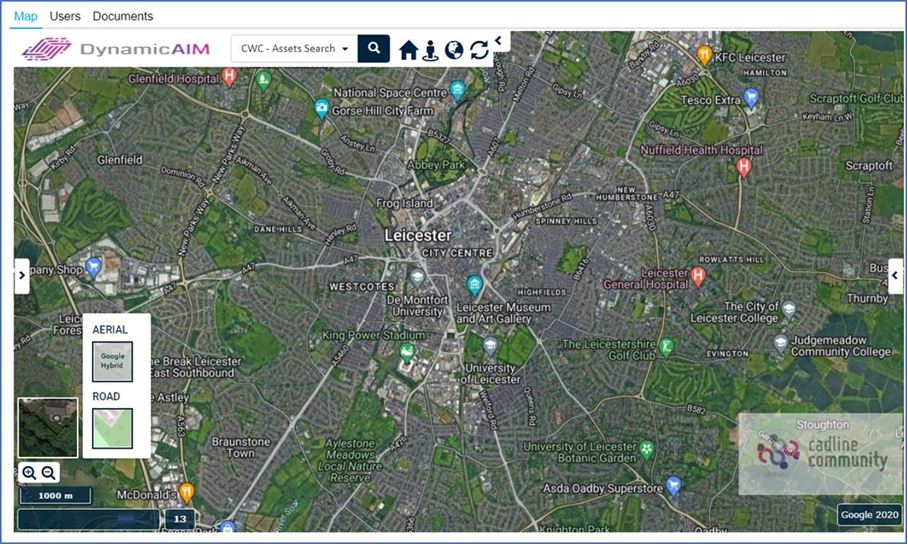
Task: Activate the street view person icon
Action: click(x=430, y=50)
